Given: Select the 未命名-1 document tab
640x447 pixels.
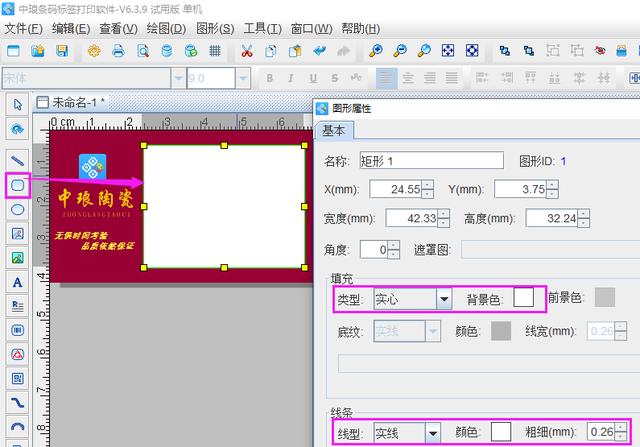Looking at the screenshot, I should tap(71, 102).
